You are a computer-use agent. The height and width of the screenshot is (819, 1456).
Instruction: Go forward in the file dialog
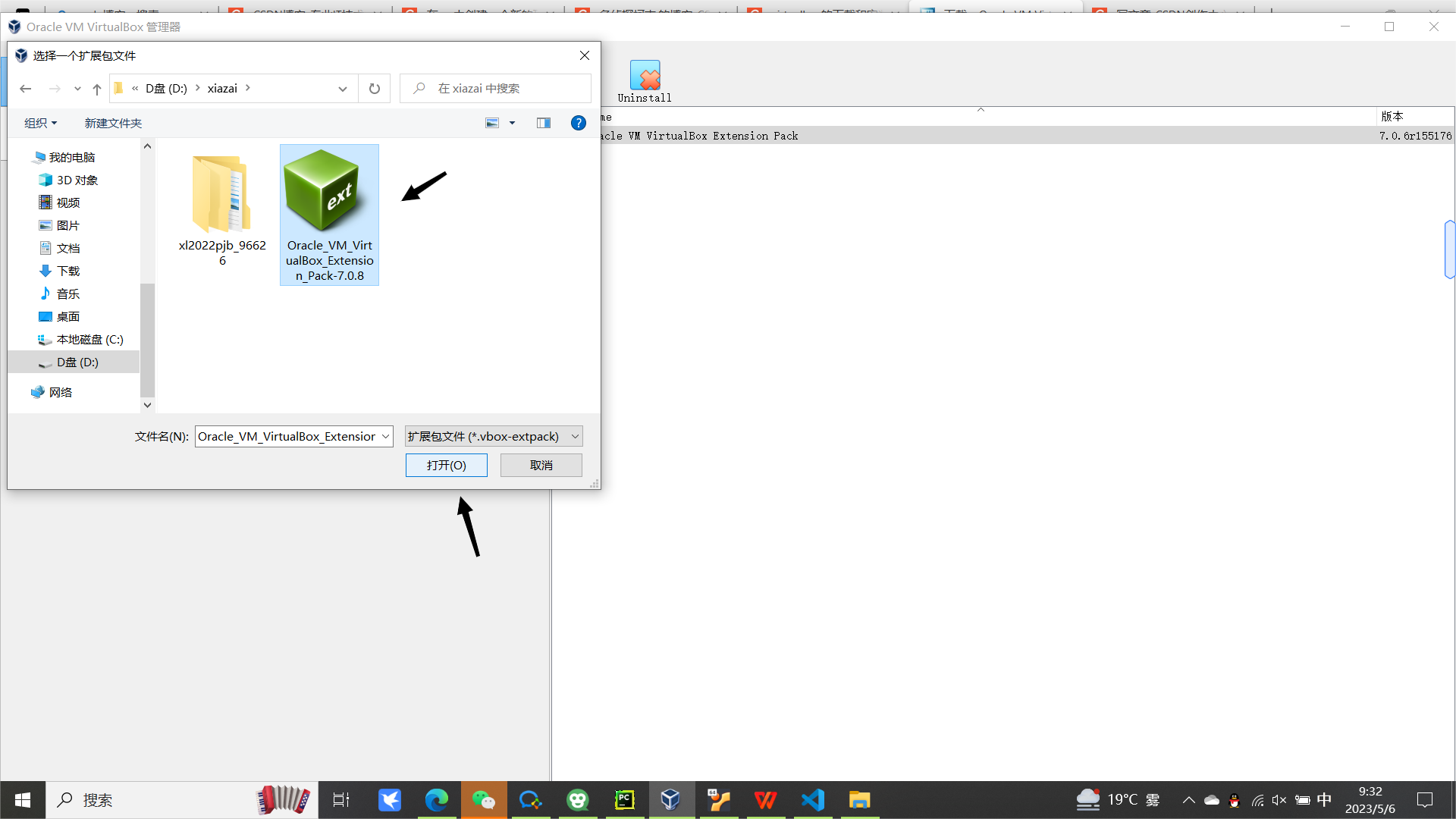(x=55, y=89)
